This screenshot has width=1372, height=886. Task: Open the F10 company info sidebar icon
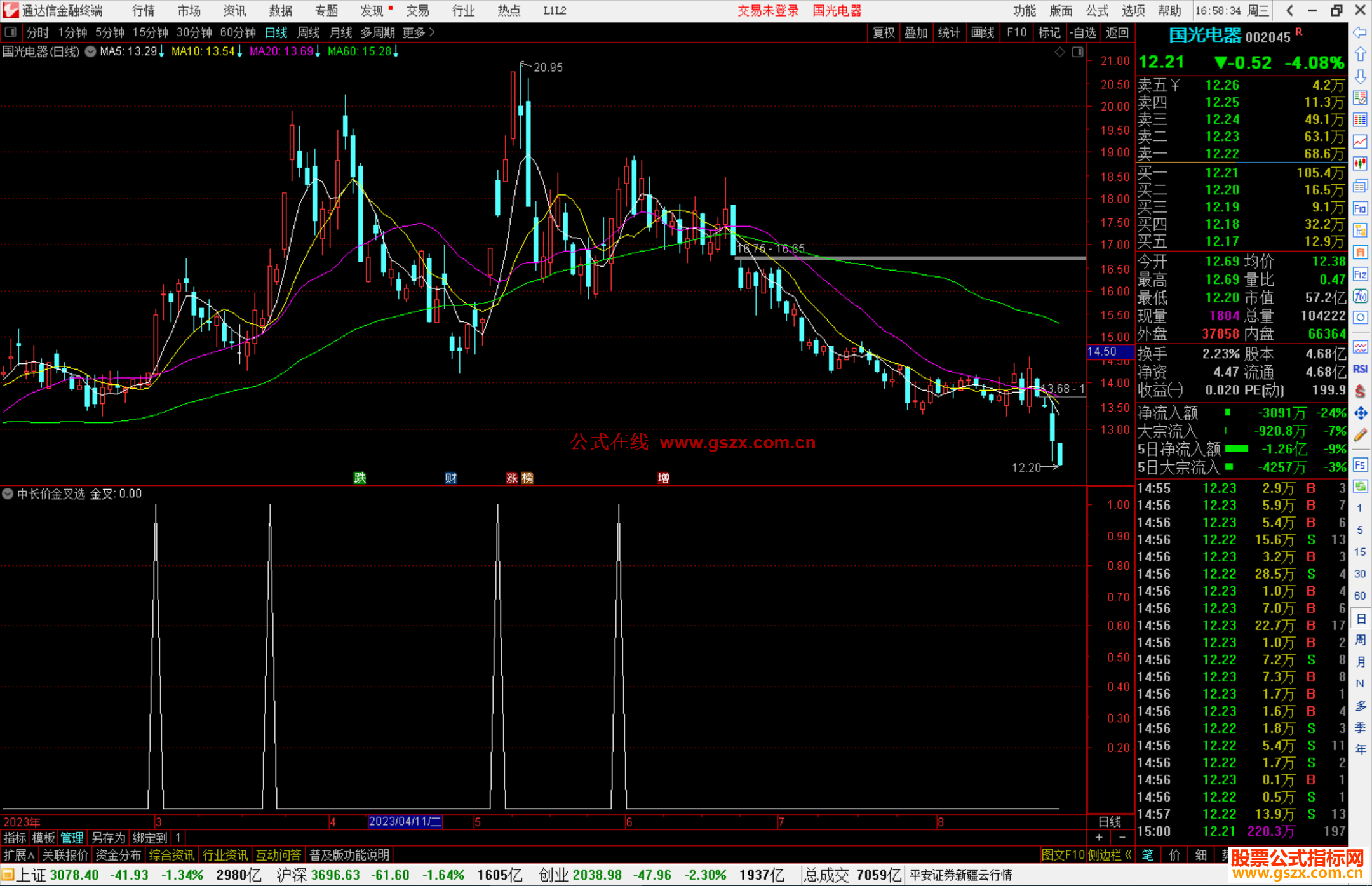(1360, 209)
